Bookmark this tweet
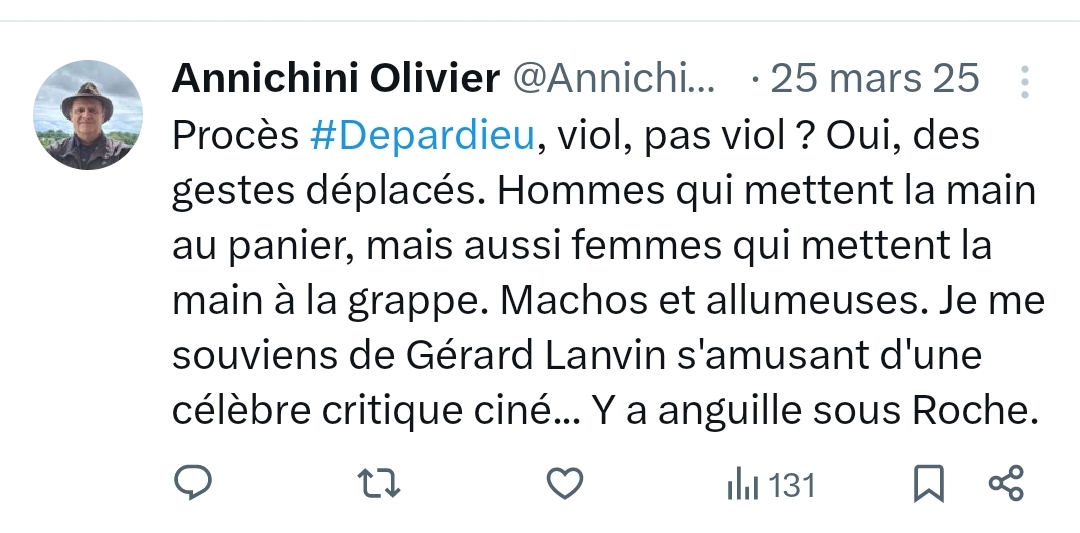 (929, 485)
